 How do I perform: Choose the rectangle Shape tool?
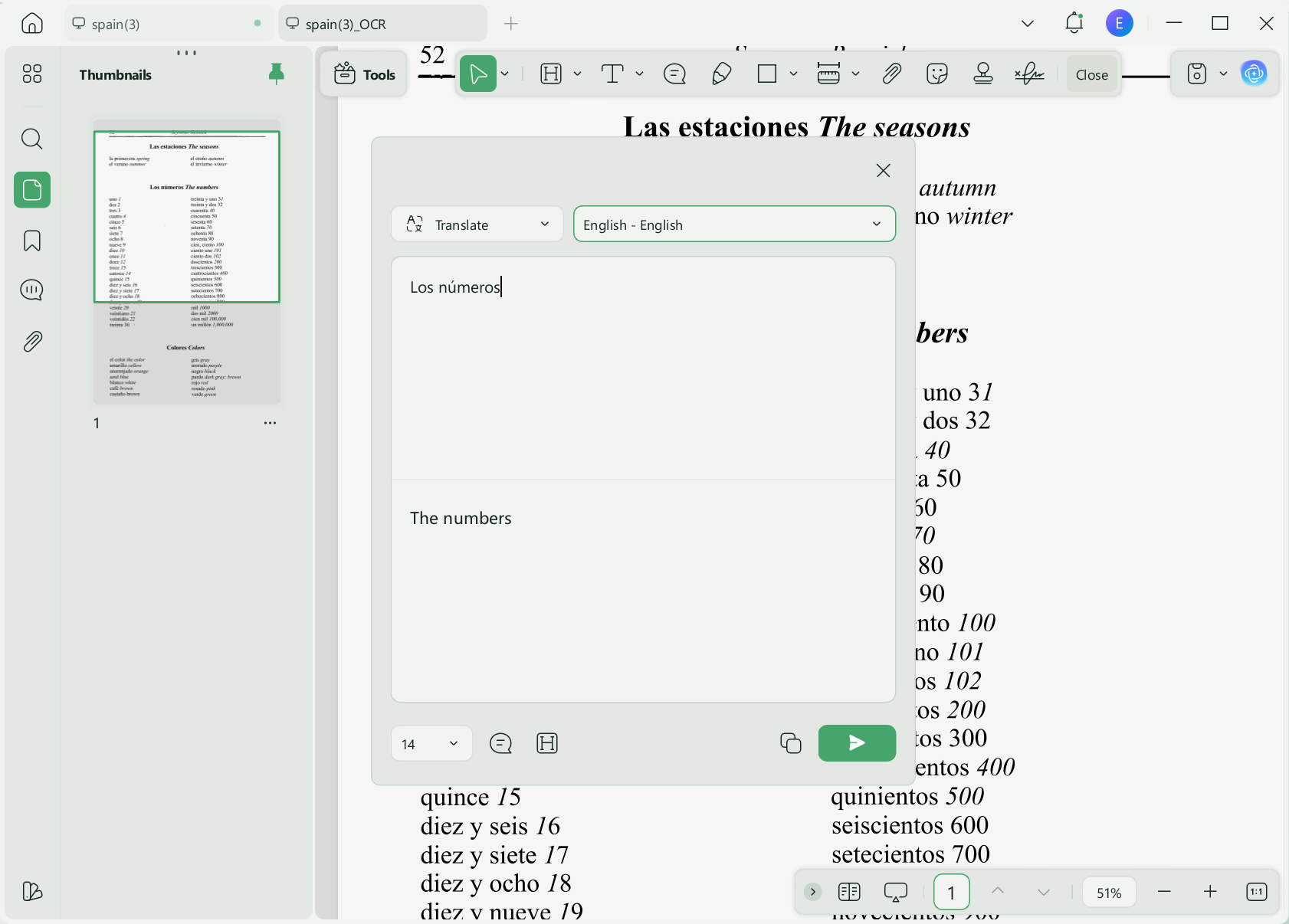coord(767,74)
